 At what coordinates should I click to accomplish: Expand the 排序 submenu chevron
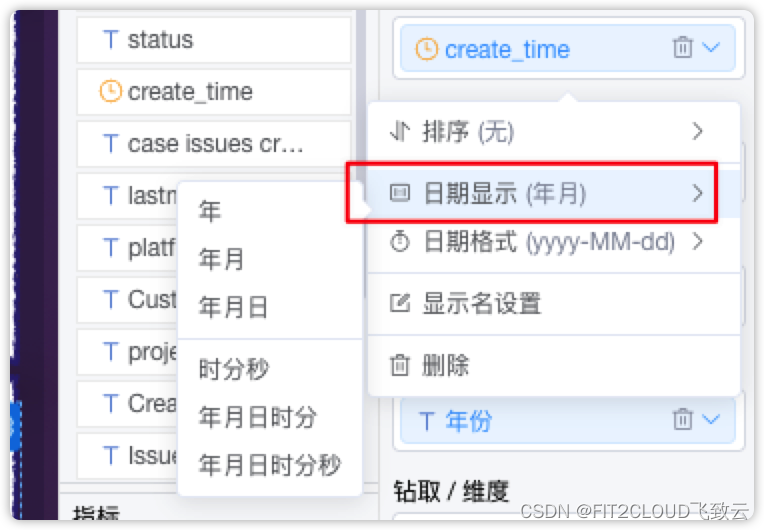pos(698,131)
